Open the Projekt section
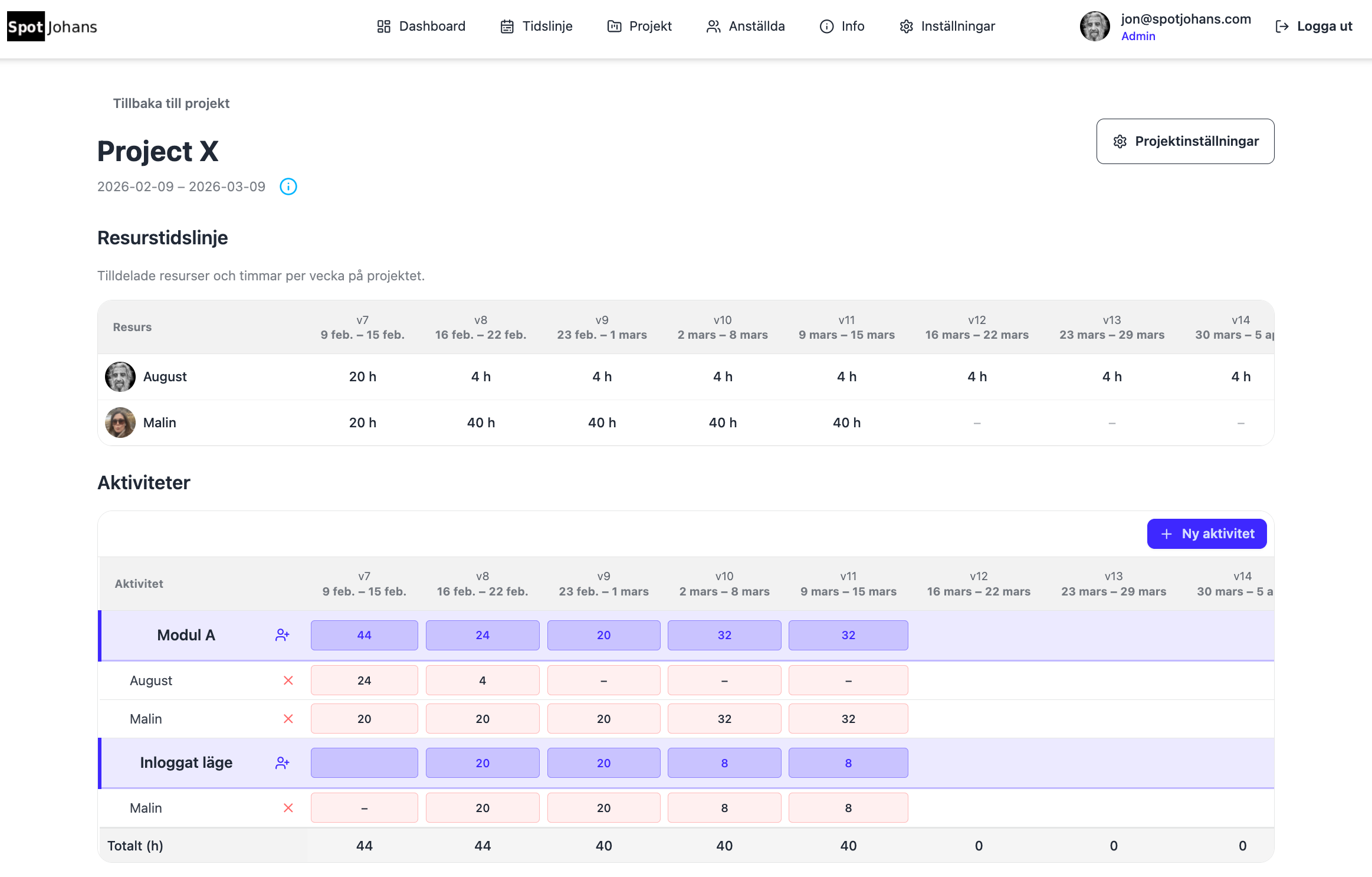 pyautogui.click(x=639, y=27)
